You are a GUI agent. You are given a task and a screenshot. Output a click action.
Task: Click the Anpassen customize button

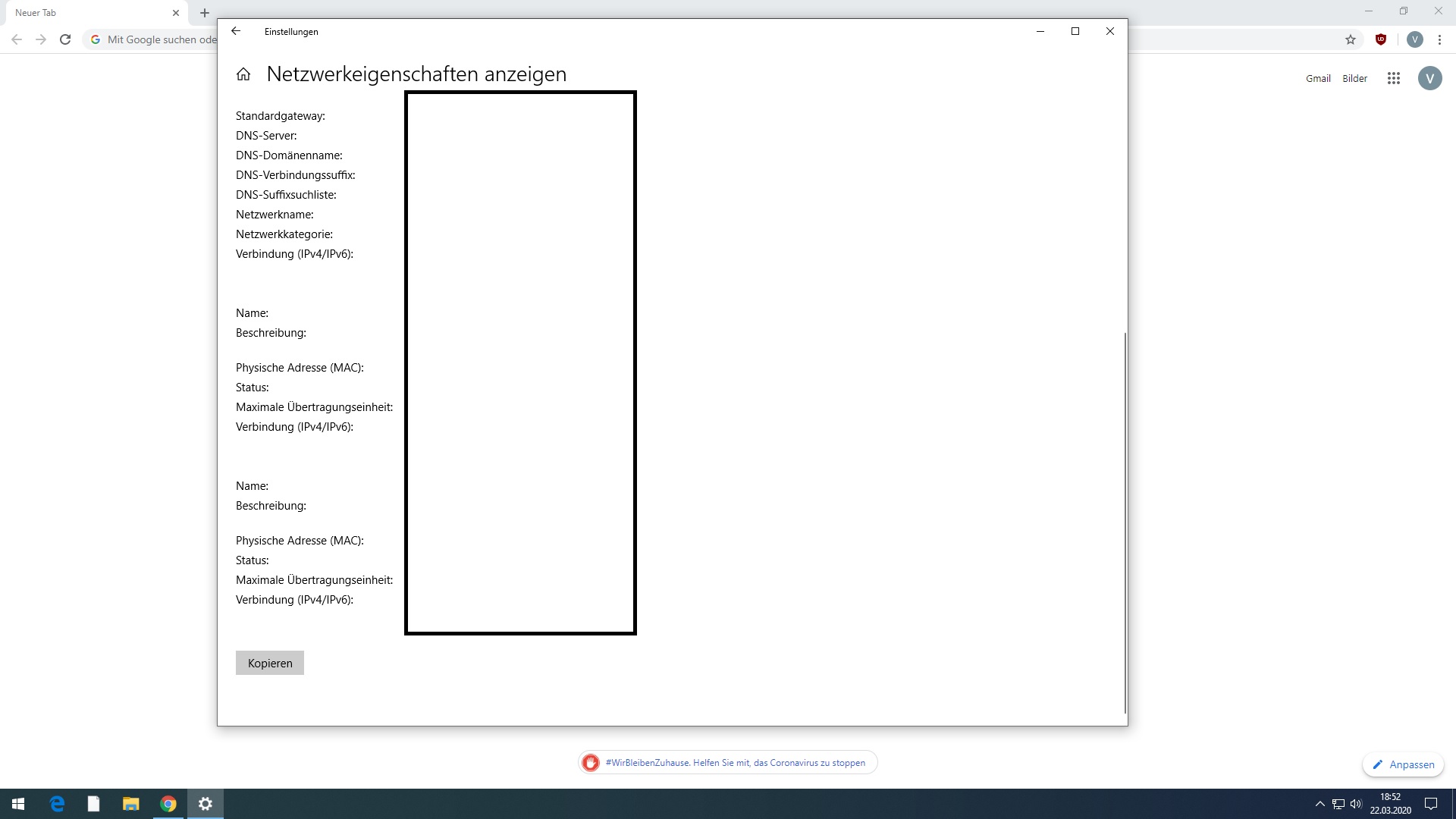pyautogui.click(x=1403, y=764)
